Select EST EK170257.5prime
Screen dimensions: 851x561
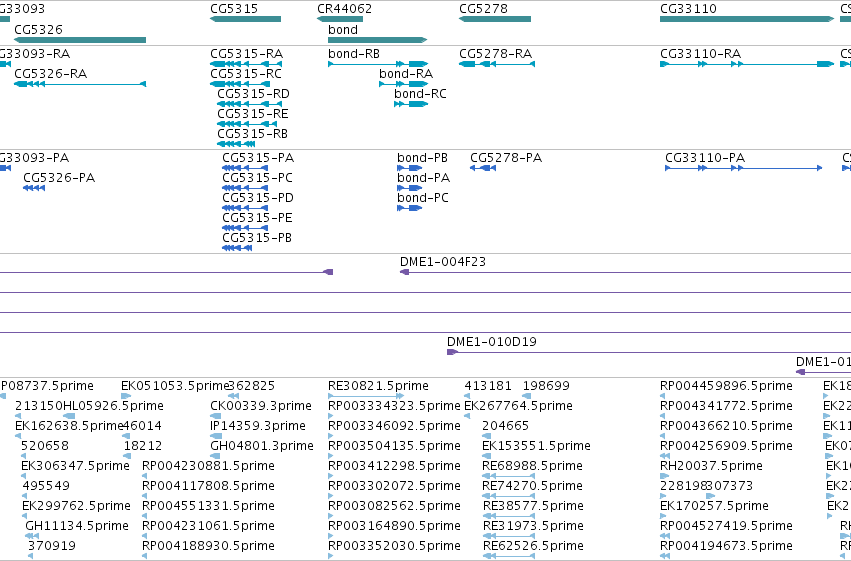tap(664, 517)
